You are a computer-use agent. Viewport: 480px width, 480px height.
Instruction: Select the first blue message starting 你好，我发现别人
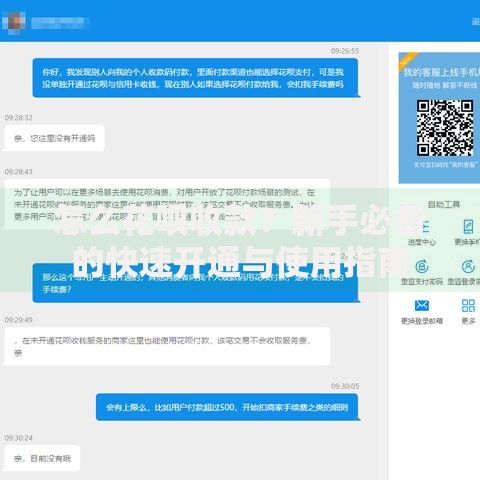pos(195,78)
